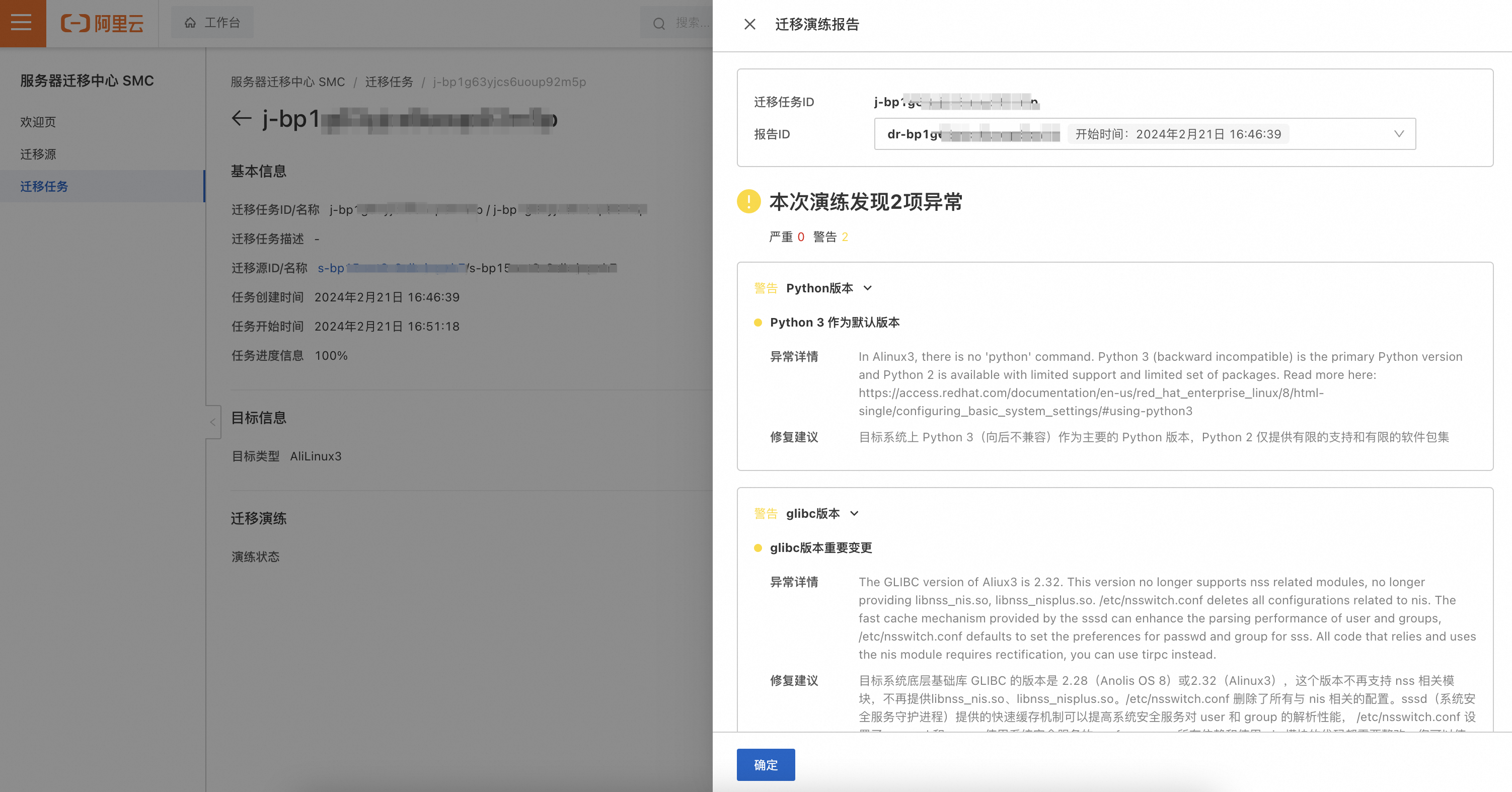Click the 基本信息 section heading
The width and height of the screenshot is (1512, 792).
(259, 171)
